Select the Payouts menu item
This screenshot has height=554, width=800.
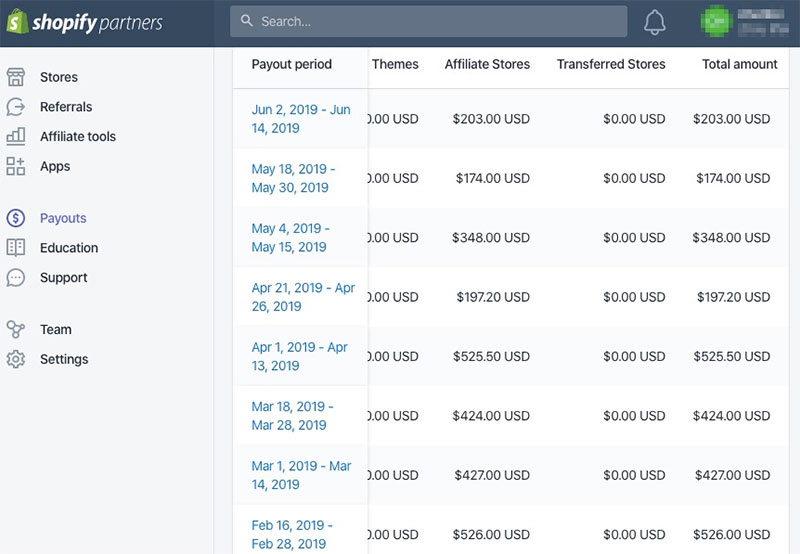tap(63, 218)
